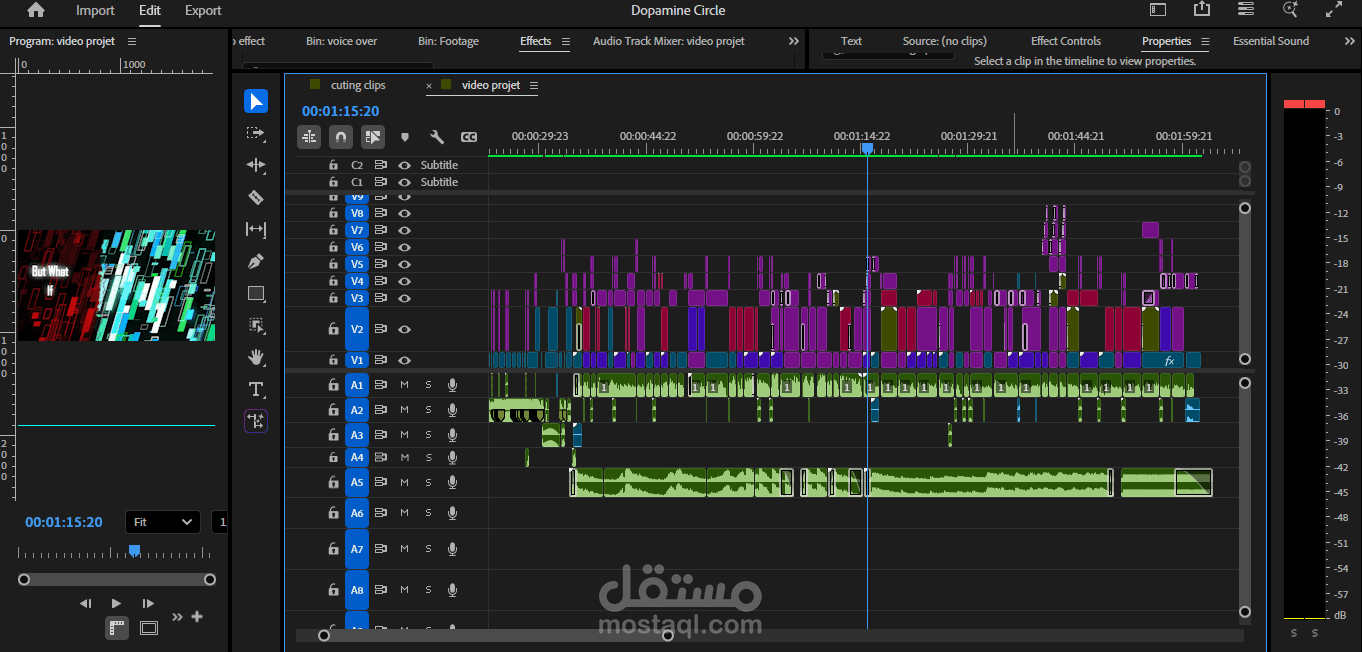Open the Properties panel menu icon

(x=1205, y=41)
